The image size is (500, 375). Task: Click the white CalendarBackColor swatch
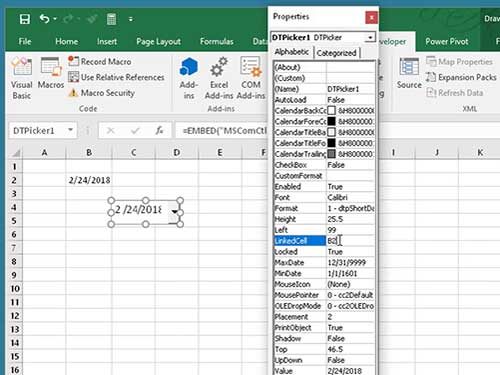point(331,111)
